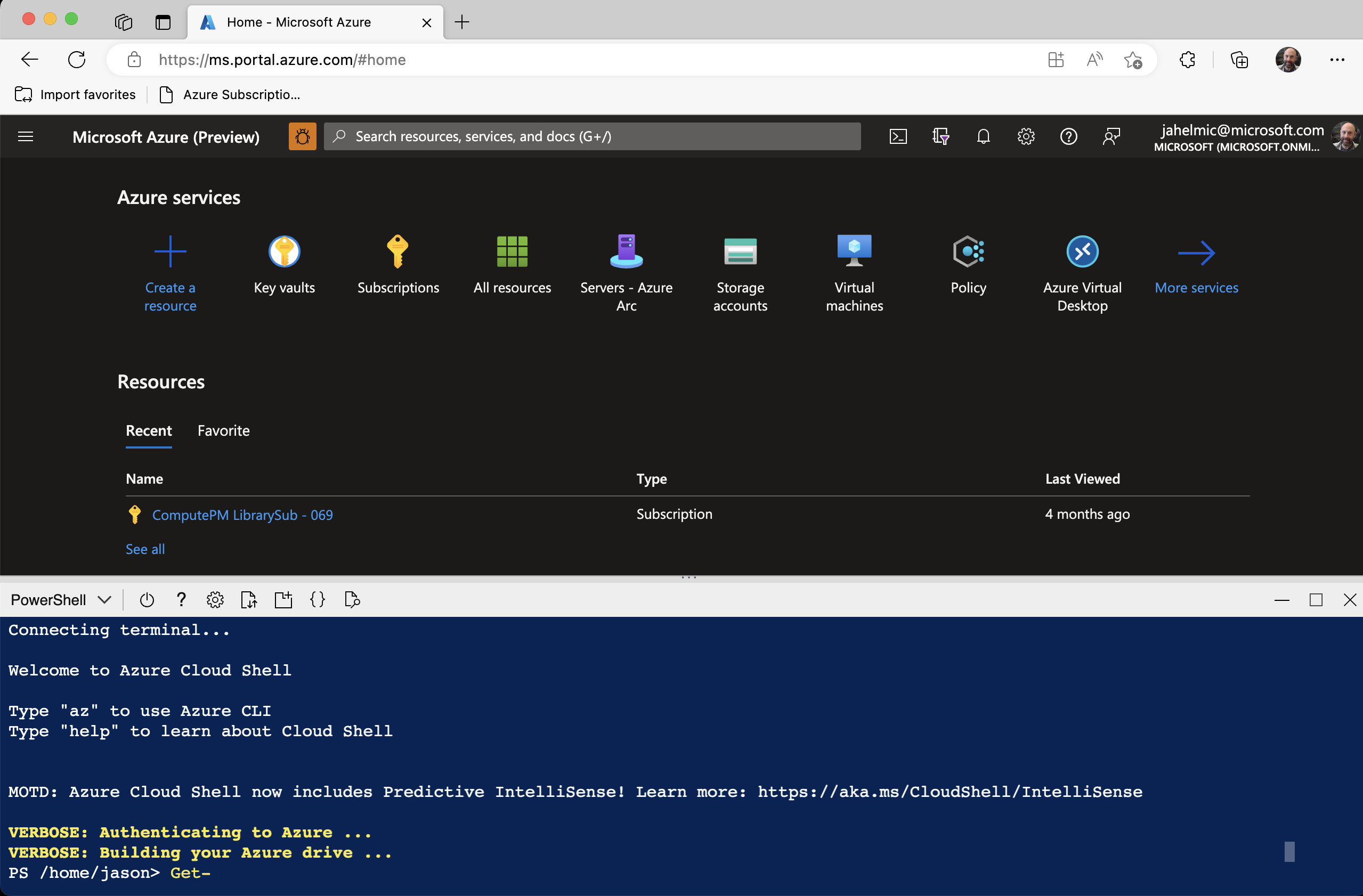Open Virtual machines service
The height and width of the screenshot is (896, 1363).
854,265
